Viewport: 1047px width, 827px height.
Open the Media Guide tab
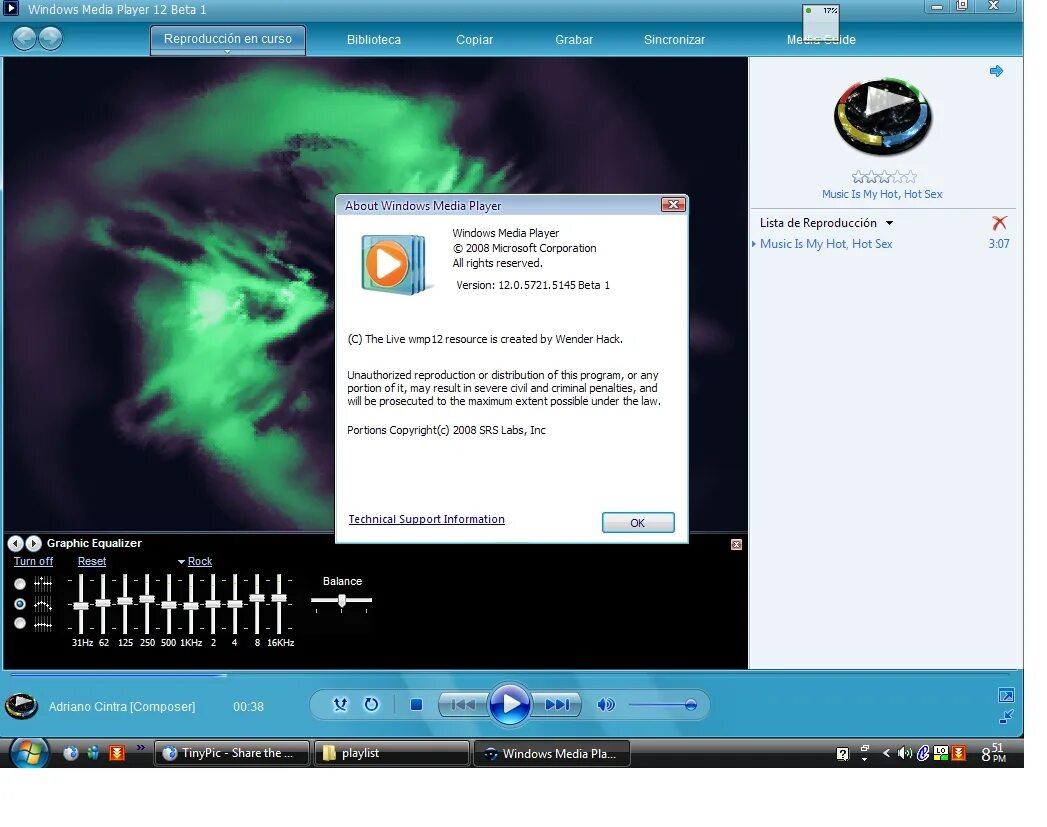point(821,39)
